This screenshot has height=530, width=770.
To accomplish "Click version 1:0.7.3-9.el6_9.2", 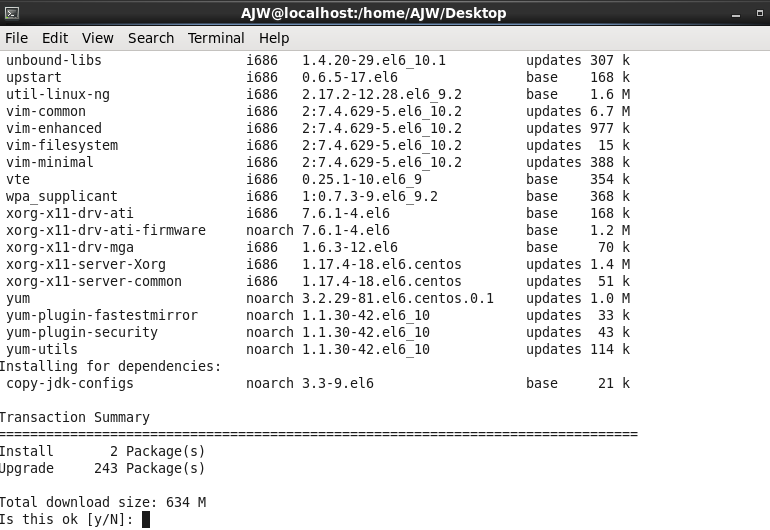I will pos(370,196).
